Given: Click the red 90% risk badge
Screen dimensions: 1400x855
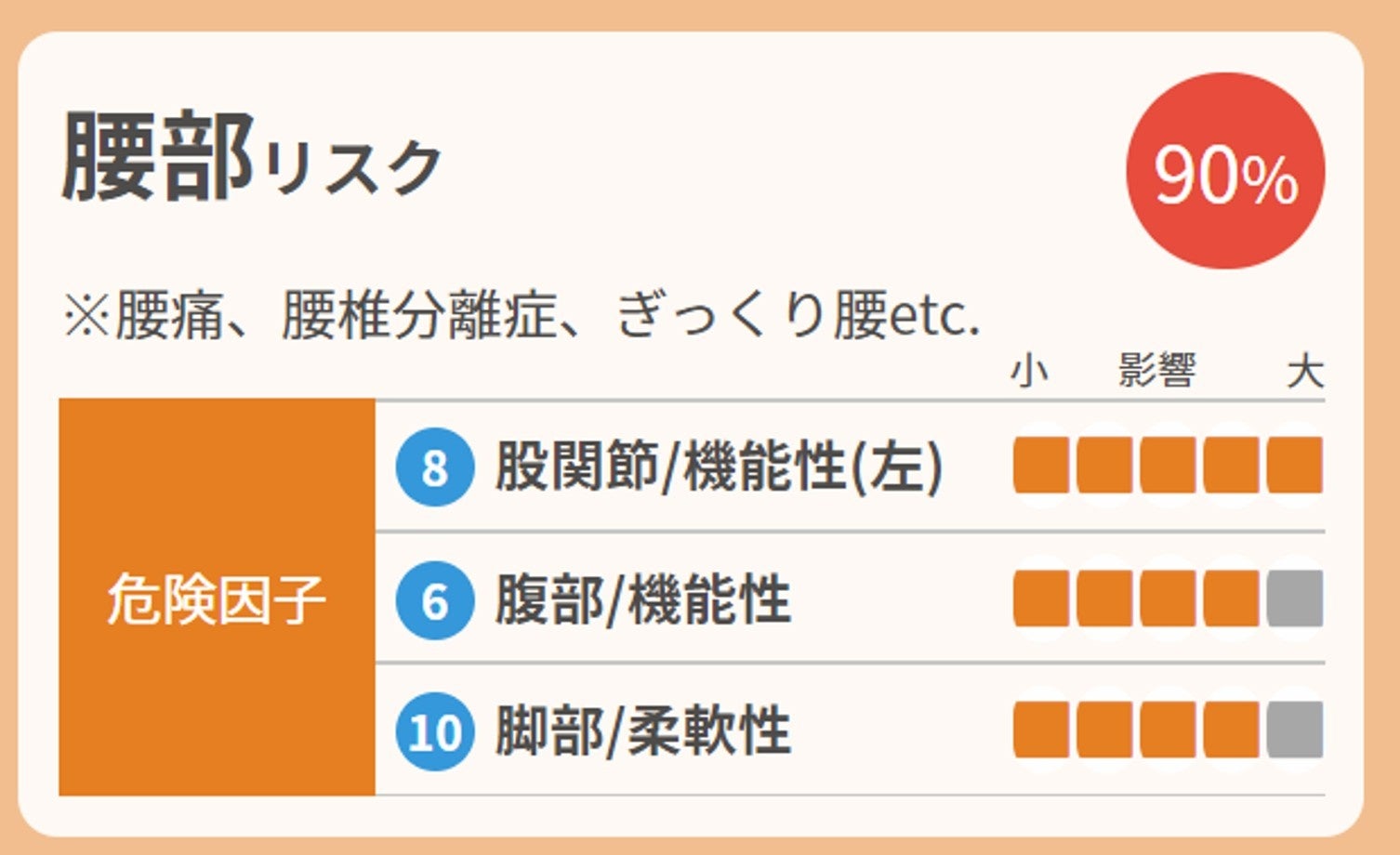Looking at the screenshot, I should (1225, 171).
